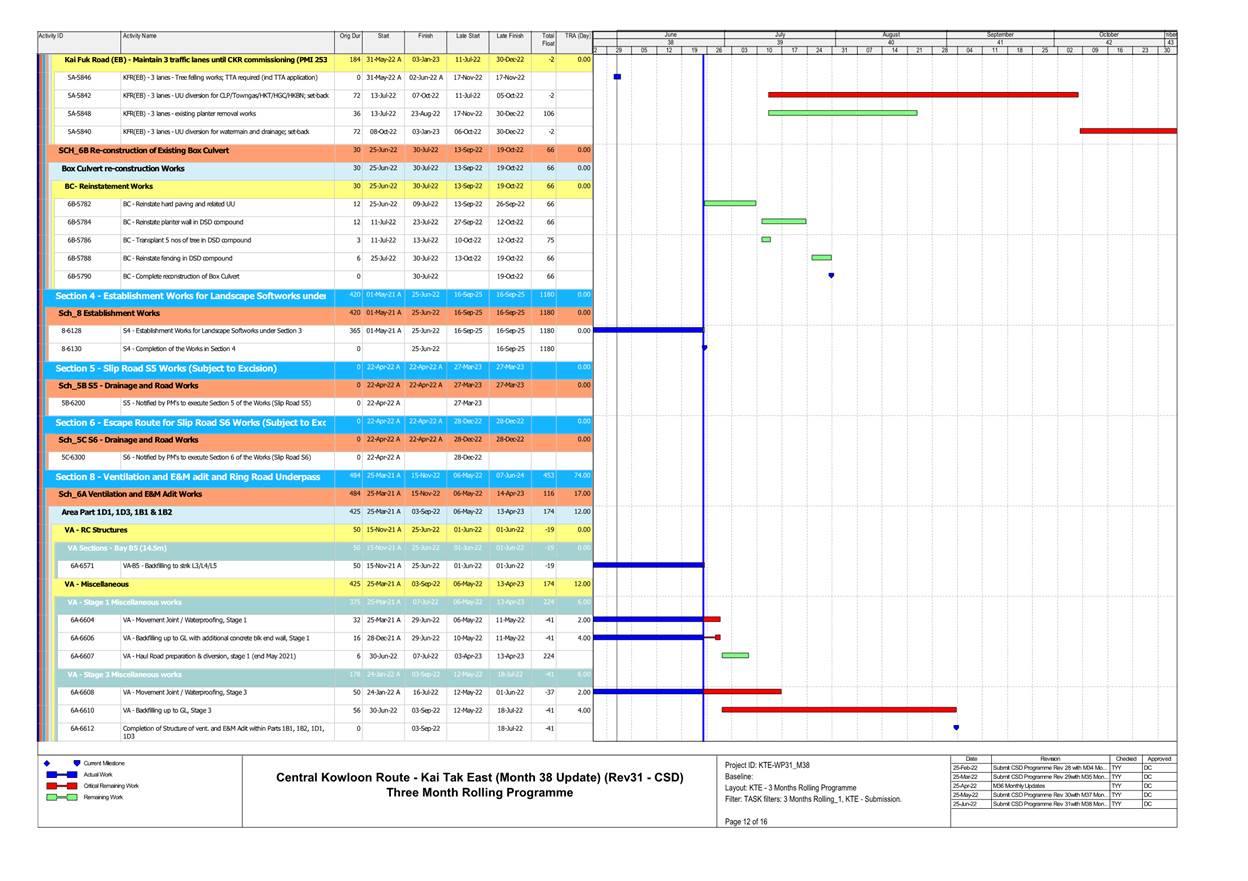Select milestone diamond for Box Culvert reconstruction completion
The height and width of the screenshot is (881, 1248).
point(832,275)
